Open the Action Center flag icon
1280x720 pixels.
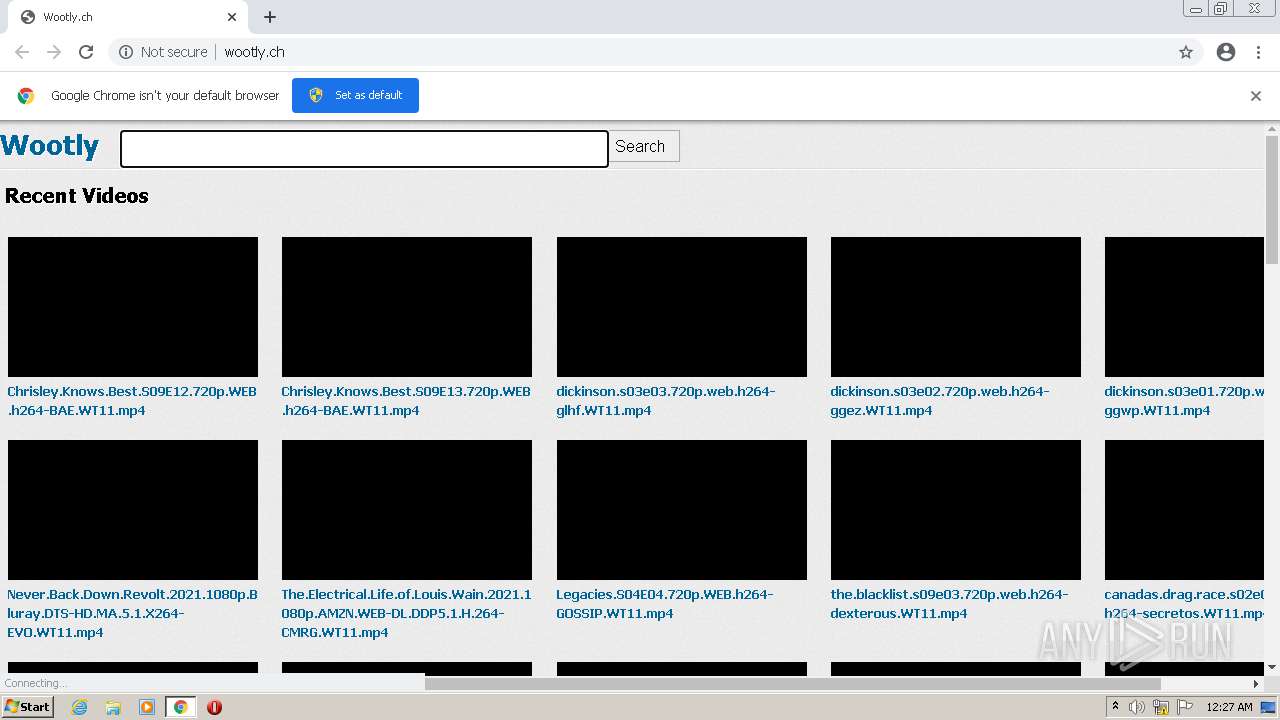click(x=1184, y=707)
